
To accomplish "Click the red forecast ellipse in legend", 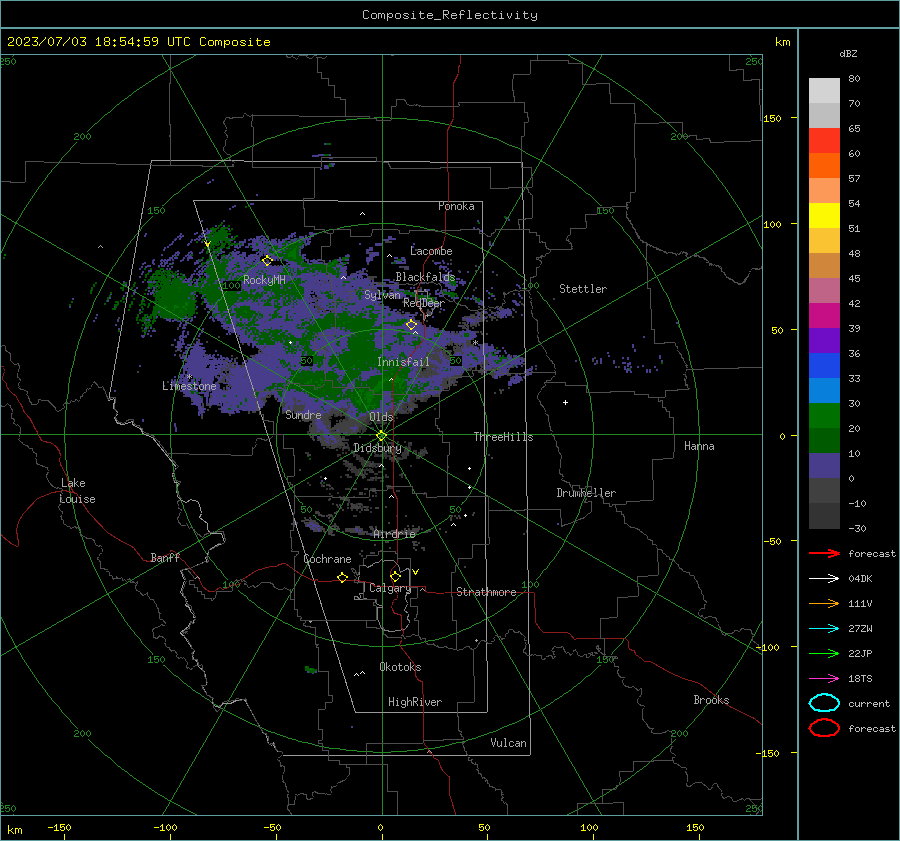I will pyautogui.click(x=824, y=728).
